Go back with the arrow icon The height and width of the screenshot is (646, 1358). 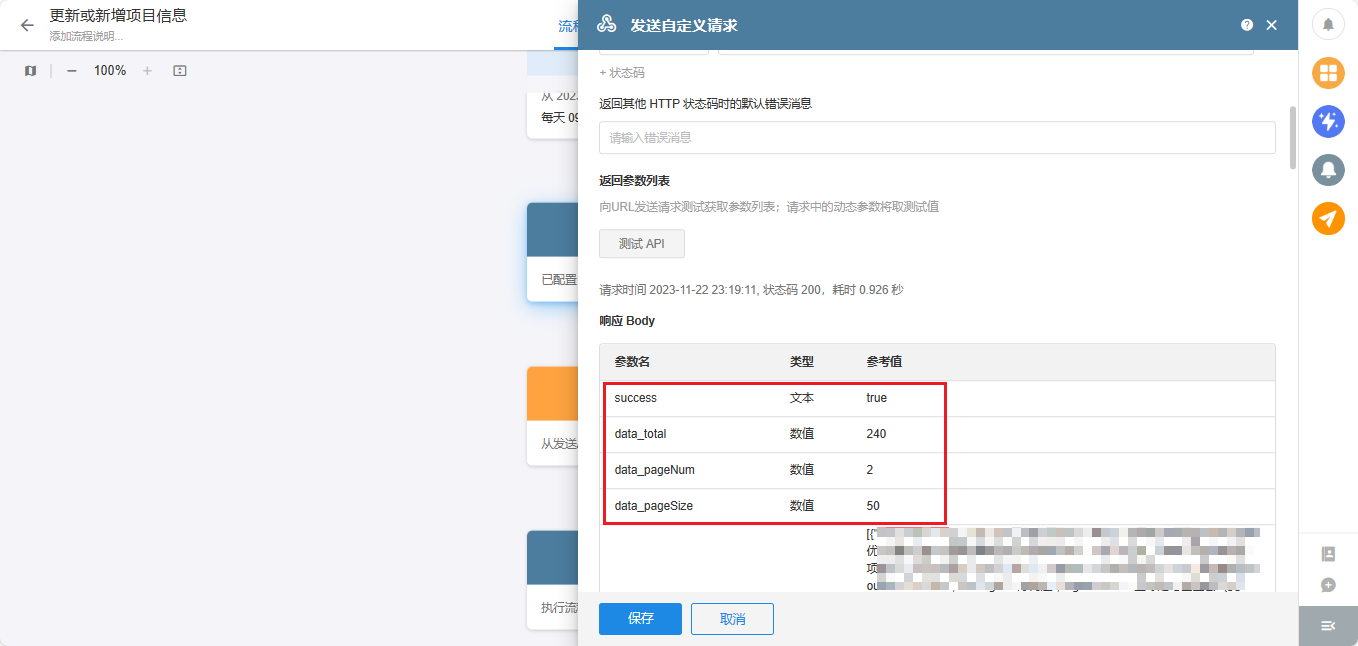[x=27, y=25]
